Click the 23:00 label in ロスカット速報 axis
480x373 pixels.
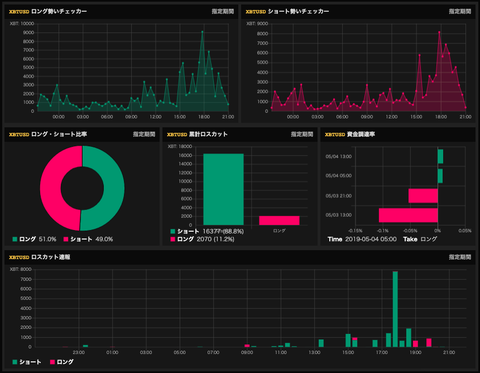(x=79, y=352)
